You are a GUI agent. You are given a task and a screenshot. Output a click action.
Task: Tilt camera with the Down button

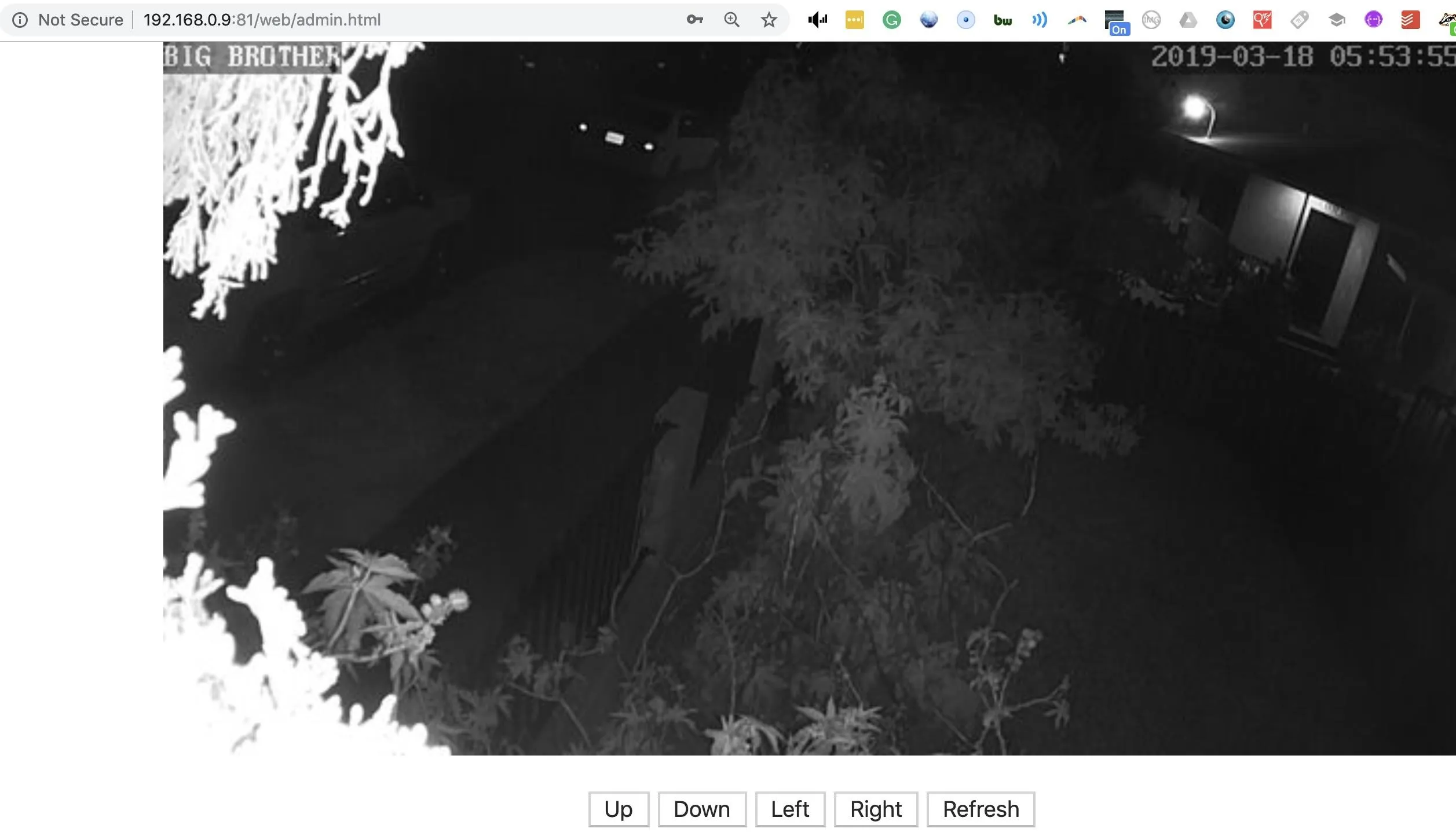click(702, 809)
